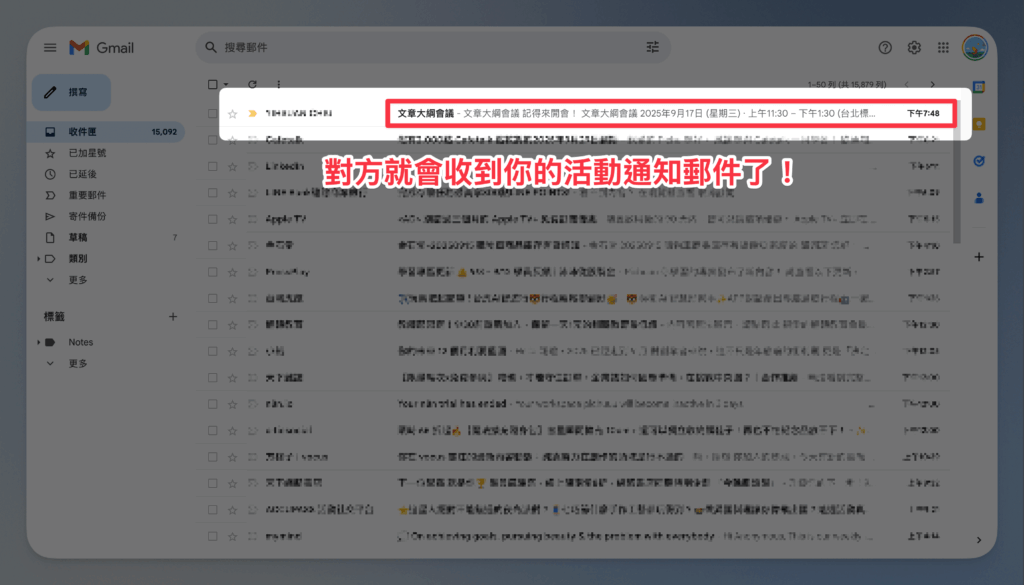Click the search options filter icon
Viewport: 1024px width, 585px height.
653,47
